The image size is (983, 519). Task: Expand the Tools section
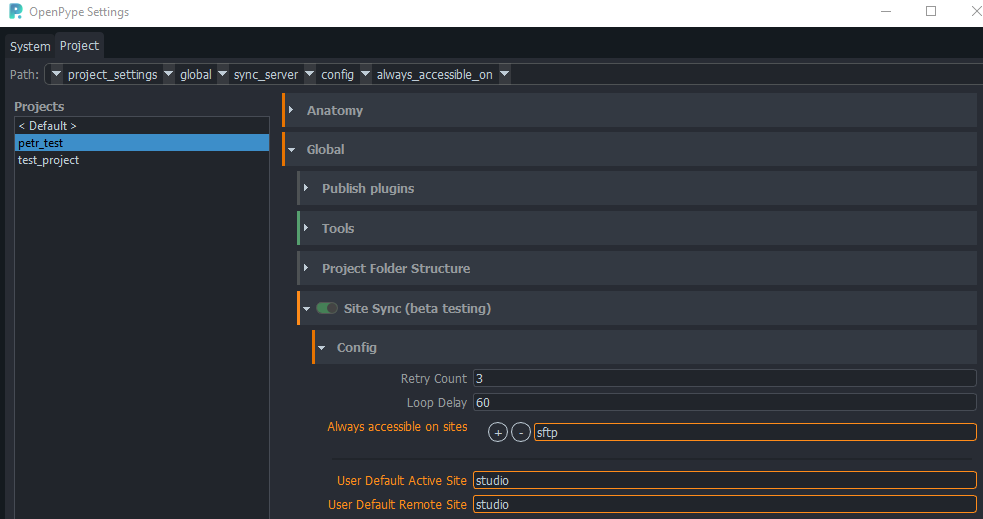click(x=306, y=228)
